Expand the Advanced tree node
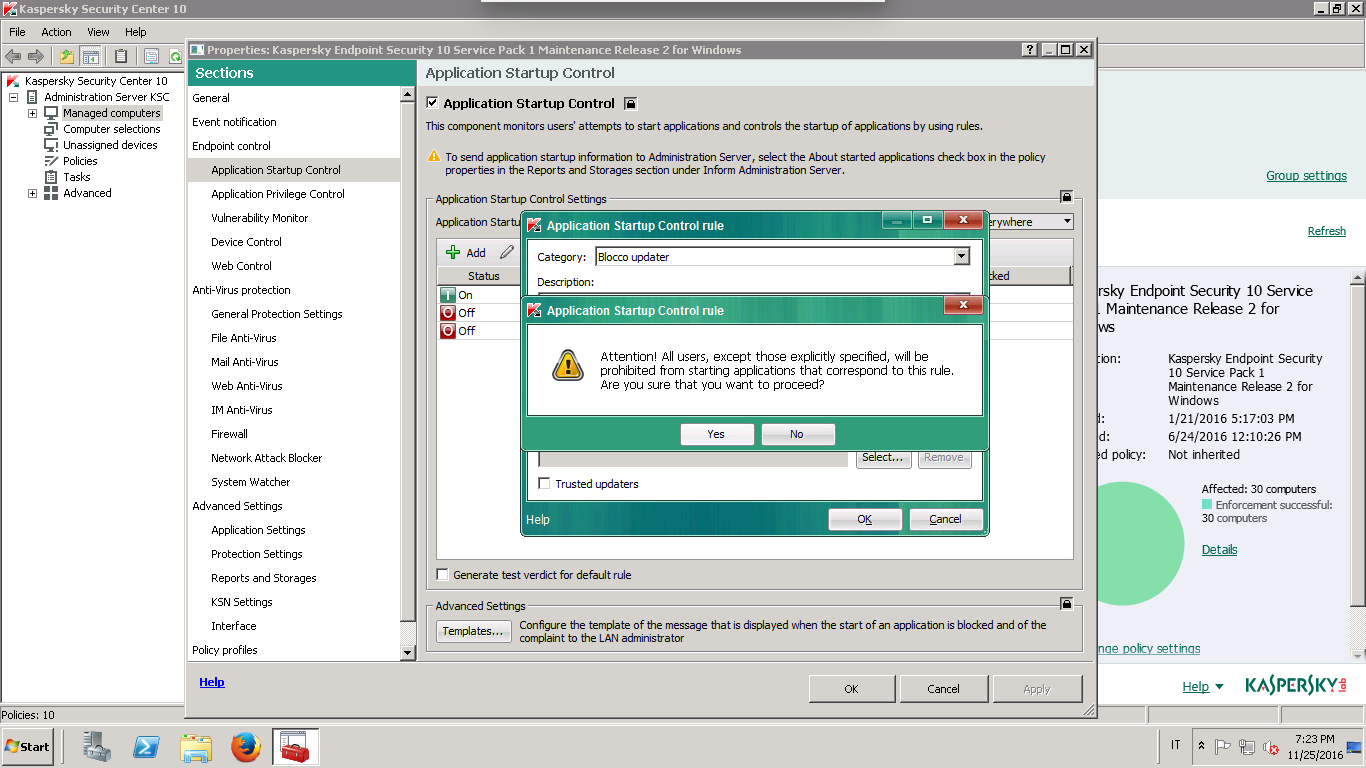 click(x=32, y=193)
